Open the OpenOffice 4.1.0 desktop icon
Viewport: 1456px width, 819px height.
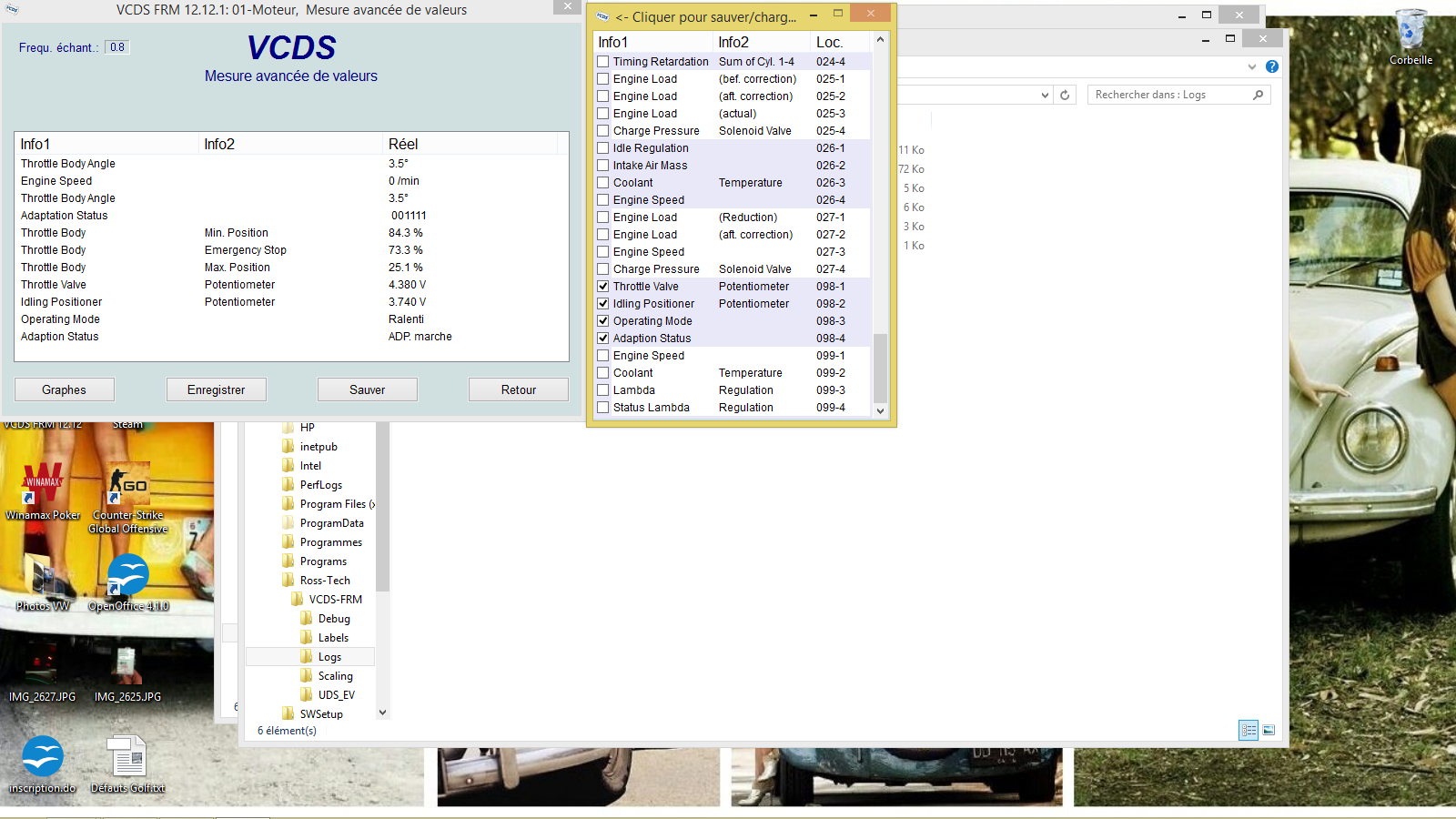tap(128, 576)
